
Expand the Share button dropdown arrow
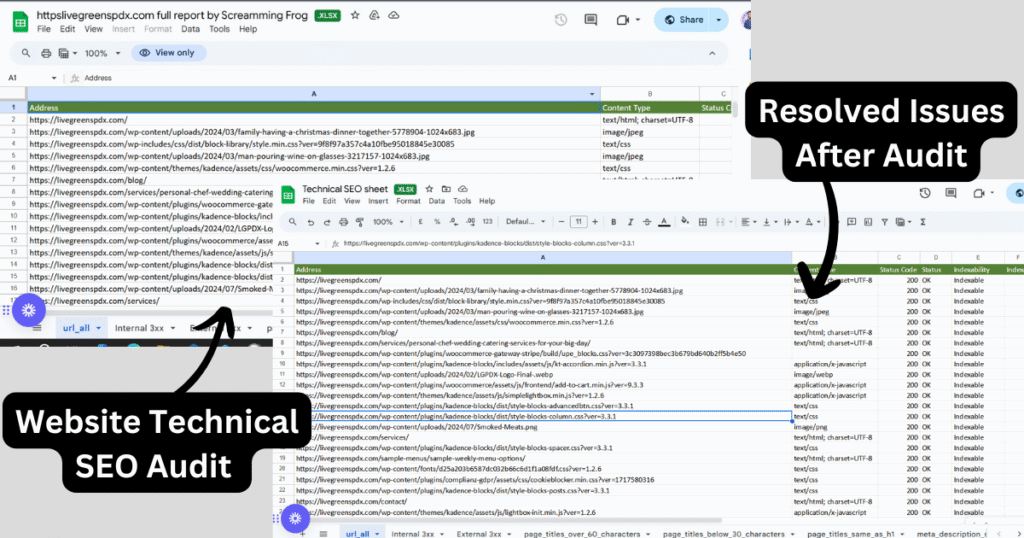click(718, 20)
